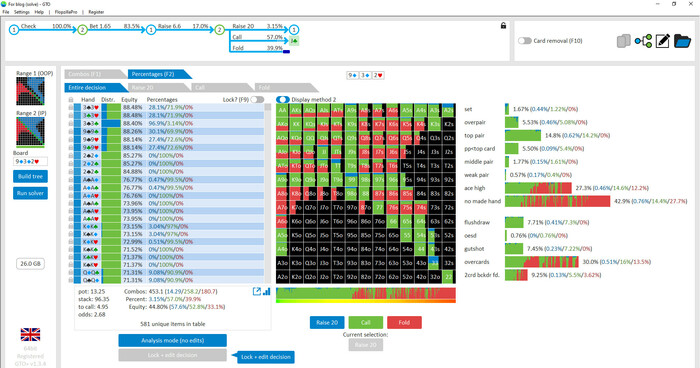This screenshot has width=700, height=368.
Task: Click the 'overcards' category label
Action: pos(477,262)
